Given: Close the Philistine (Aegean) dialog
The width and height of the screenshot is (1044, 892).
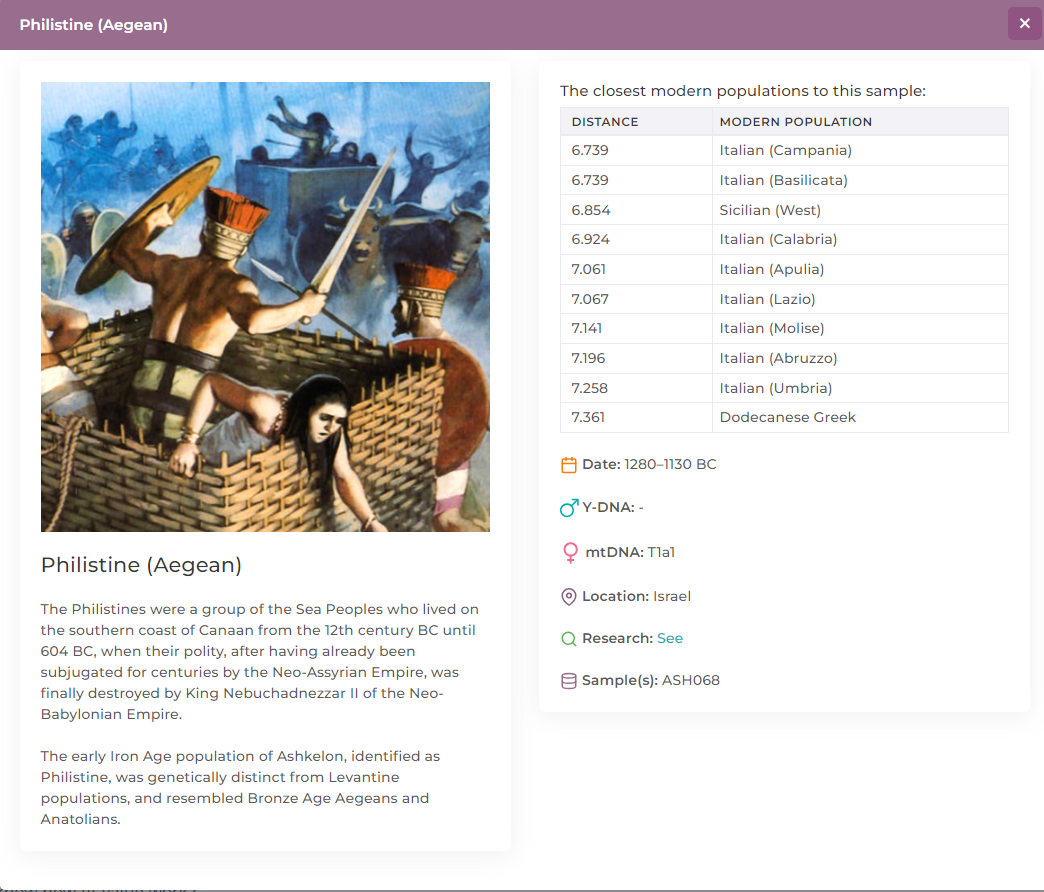Looking at the screenshot, I should pyautogui.click(x=1024, y=24).
